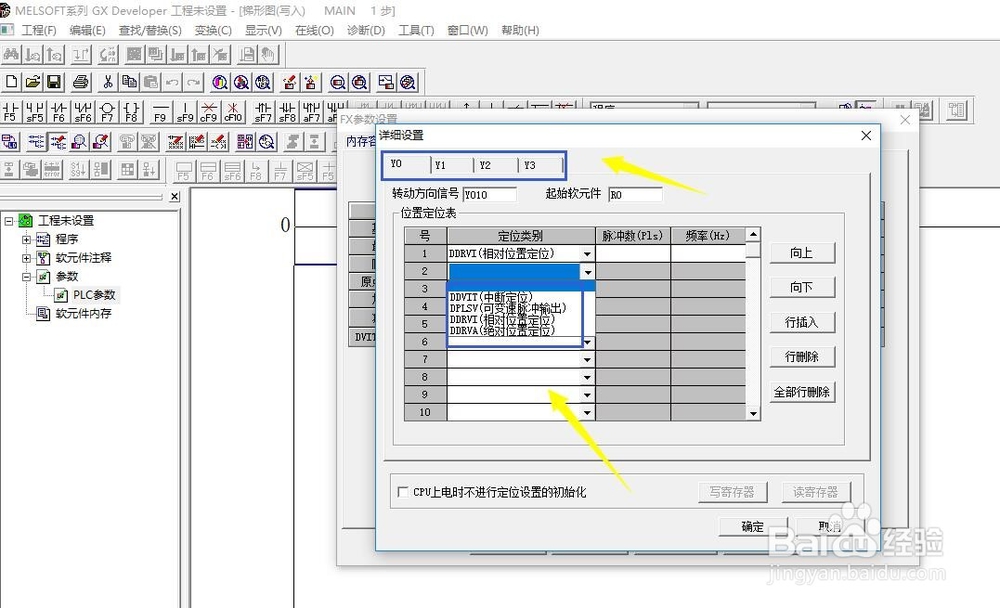Screen dimensions: 1000x608
Task: Click the 行插入 button
Action: pyautogui.click(x=802, y=322)
